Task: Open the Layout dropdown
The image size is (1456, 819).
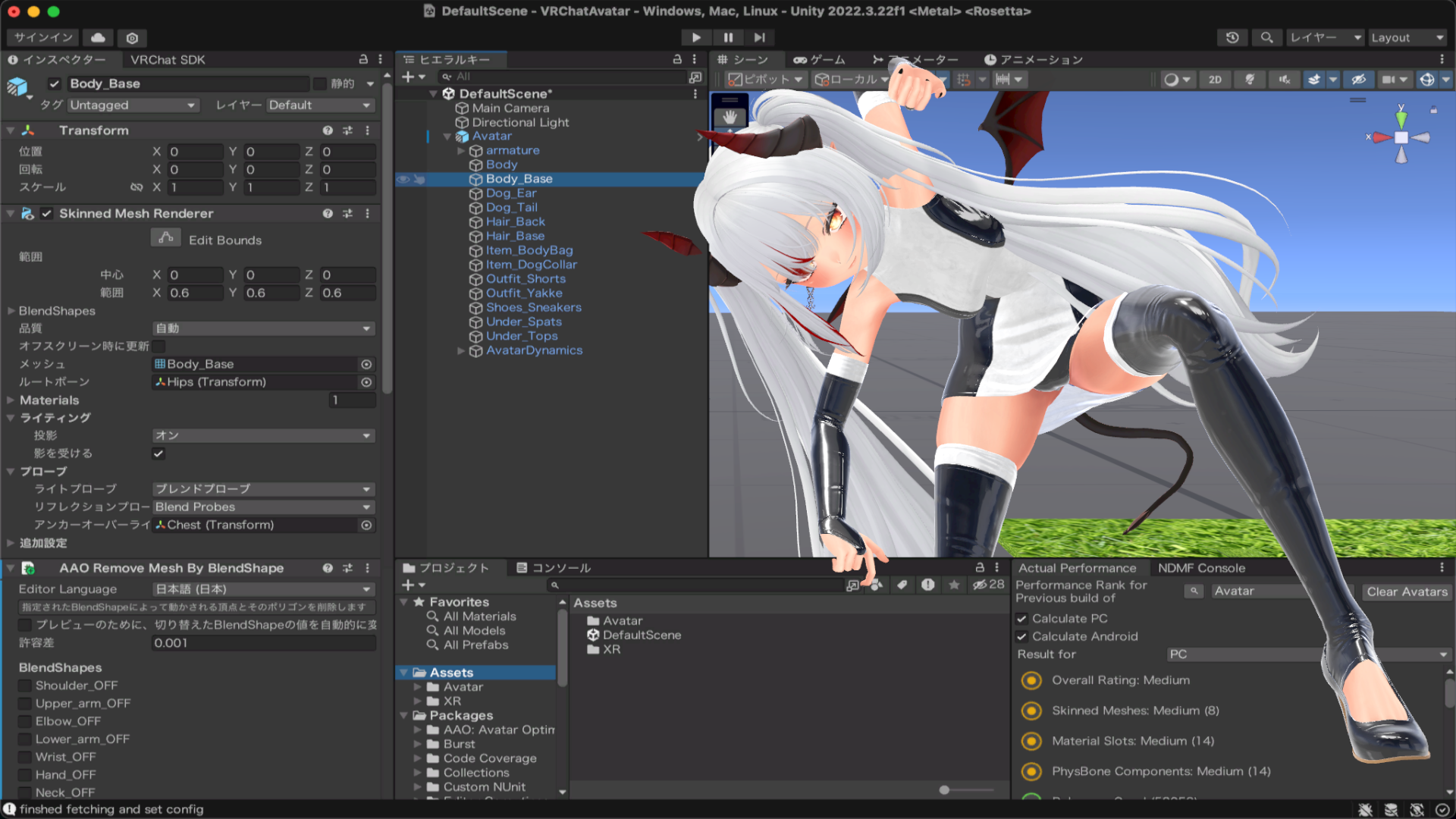Action: 1407,37
